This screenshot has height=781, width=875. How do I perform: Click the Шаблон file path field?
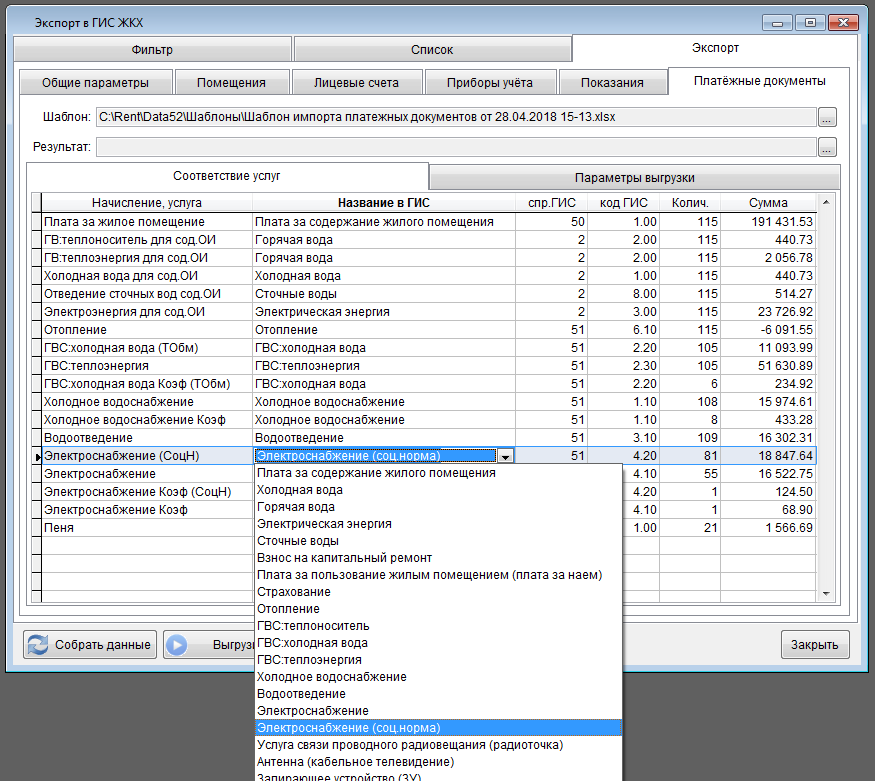[x=456, y=117]
